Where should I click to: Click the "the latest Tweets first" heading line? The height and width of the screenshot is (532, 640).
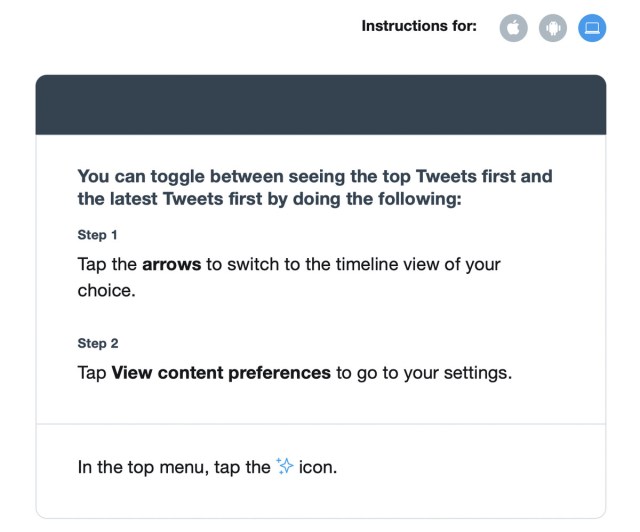click(x=171, y=199)
